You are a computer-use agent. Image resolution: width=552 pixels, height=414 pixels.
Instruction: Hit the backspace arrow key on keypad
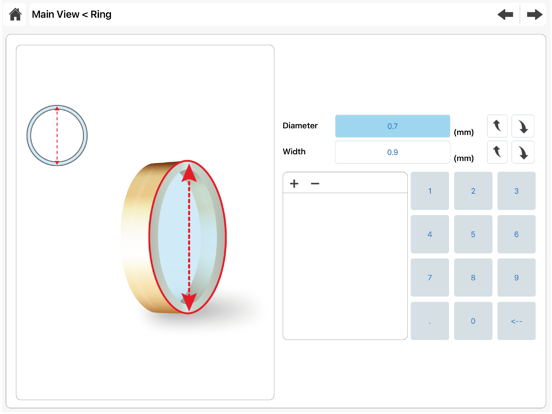click(x=516, y=321)
